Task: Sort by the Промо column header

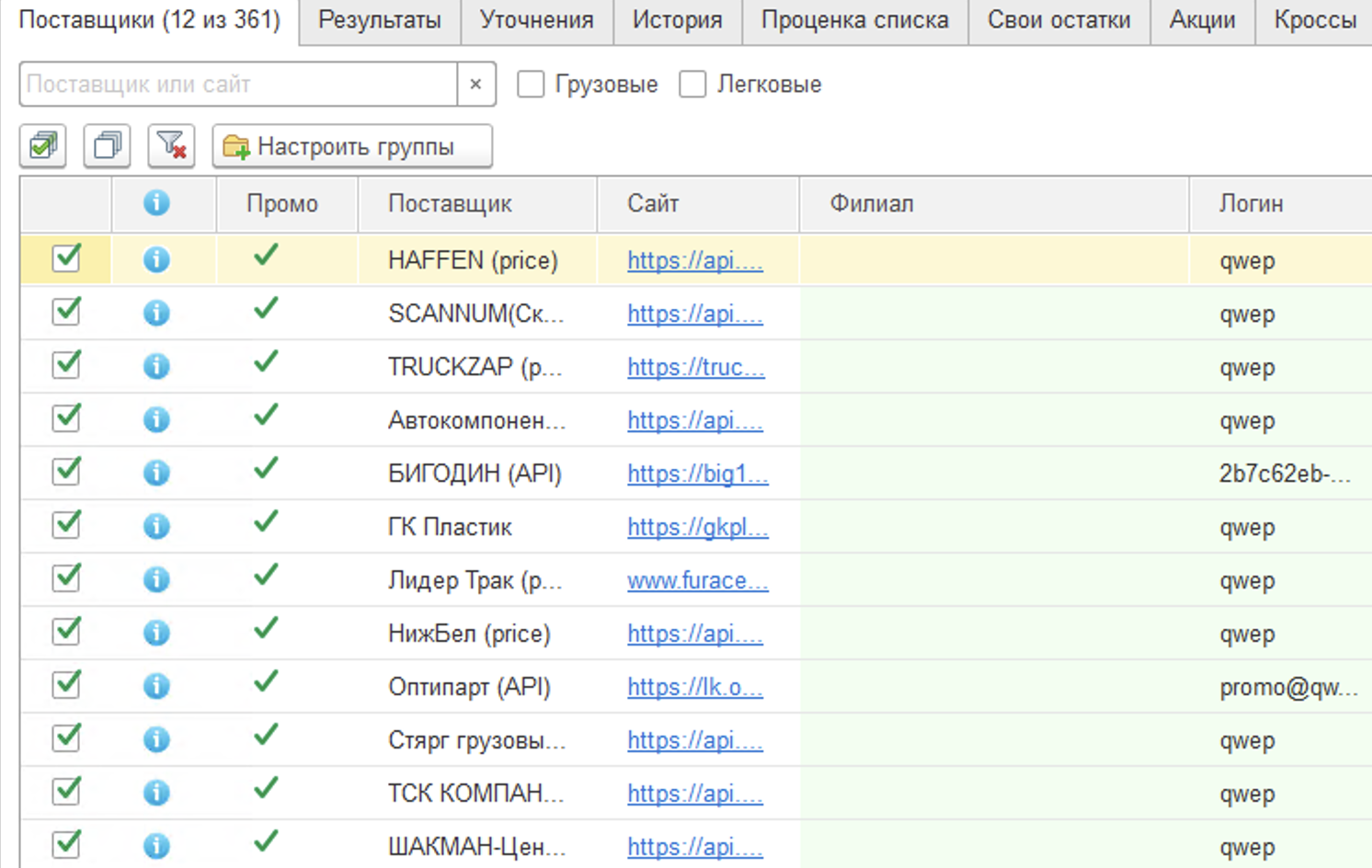Action: point(287,203)
